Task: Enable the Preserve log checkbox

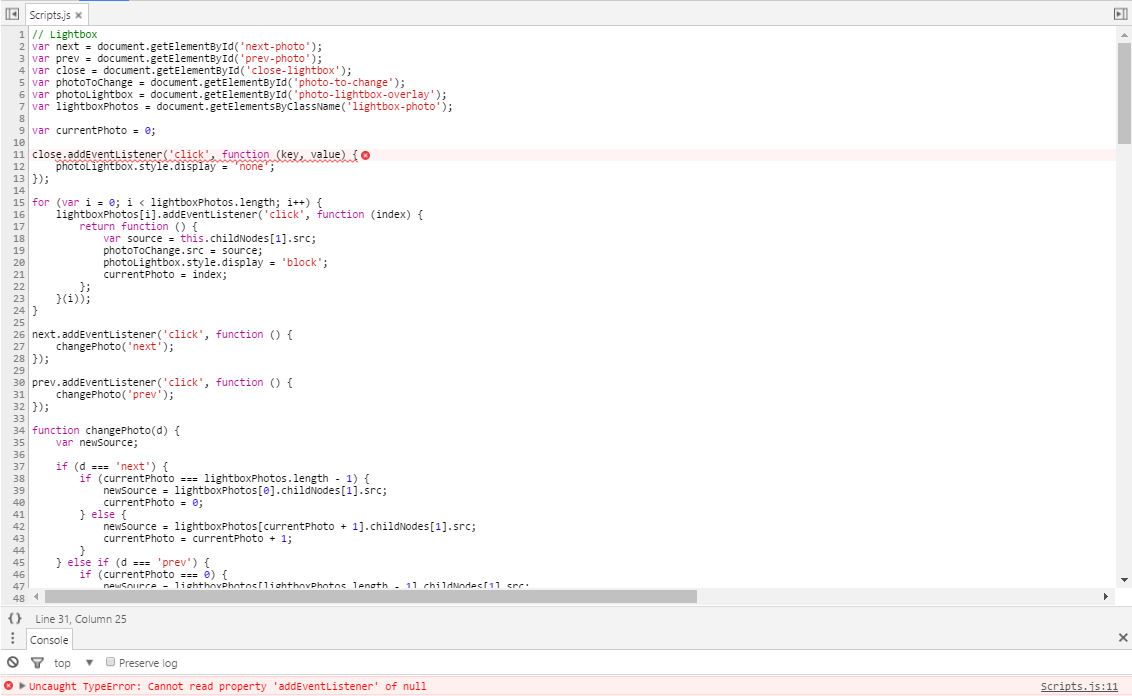Action: tap(108, 661)
